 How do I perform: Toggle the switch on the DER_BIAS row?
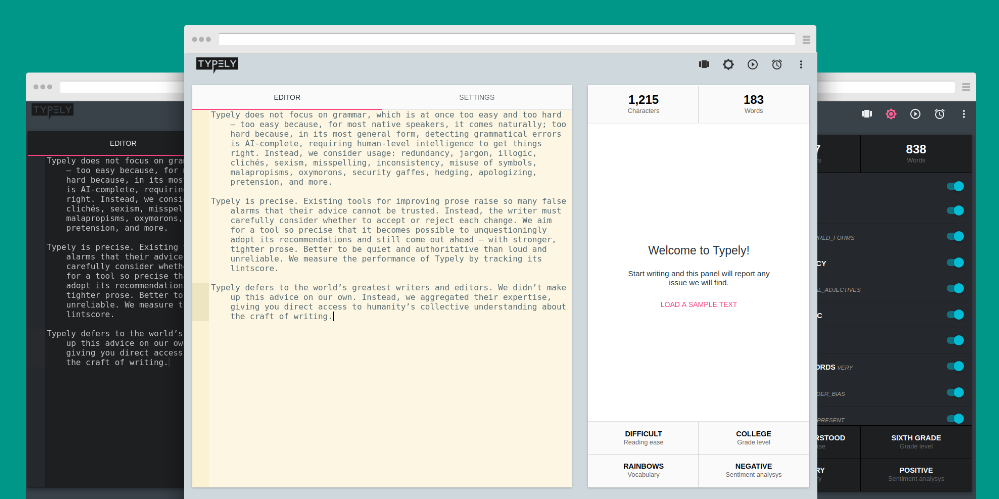[955, 393]
